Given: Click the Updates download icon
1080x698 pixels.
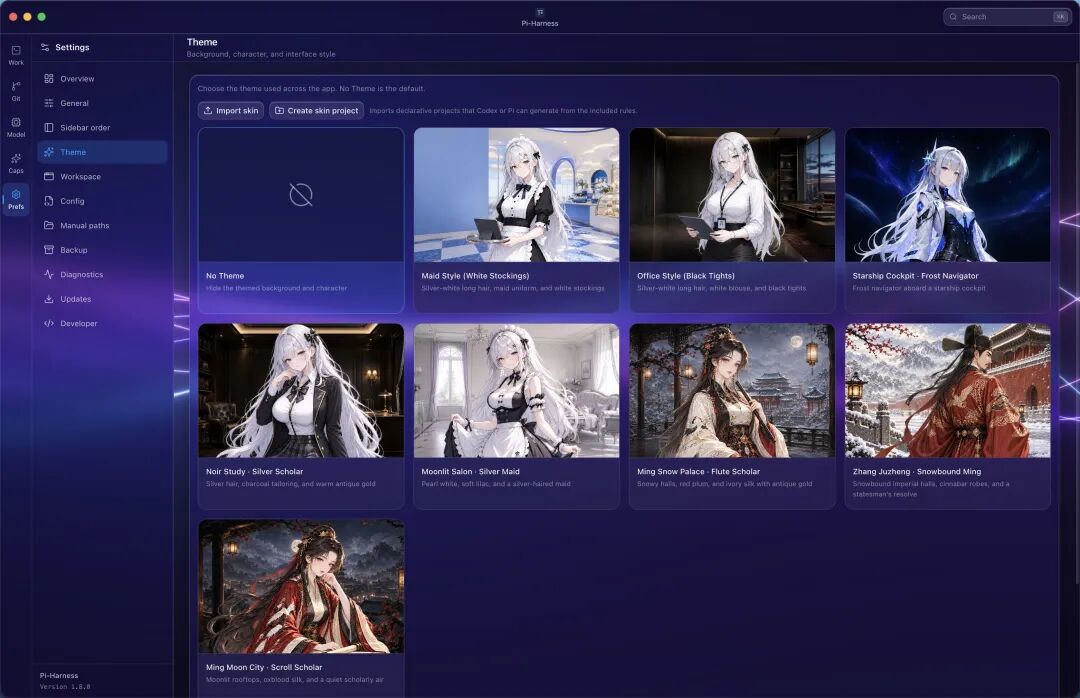Looking at the screenshot, I should tap(49, 299).
